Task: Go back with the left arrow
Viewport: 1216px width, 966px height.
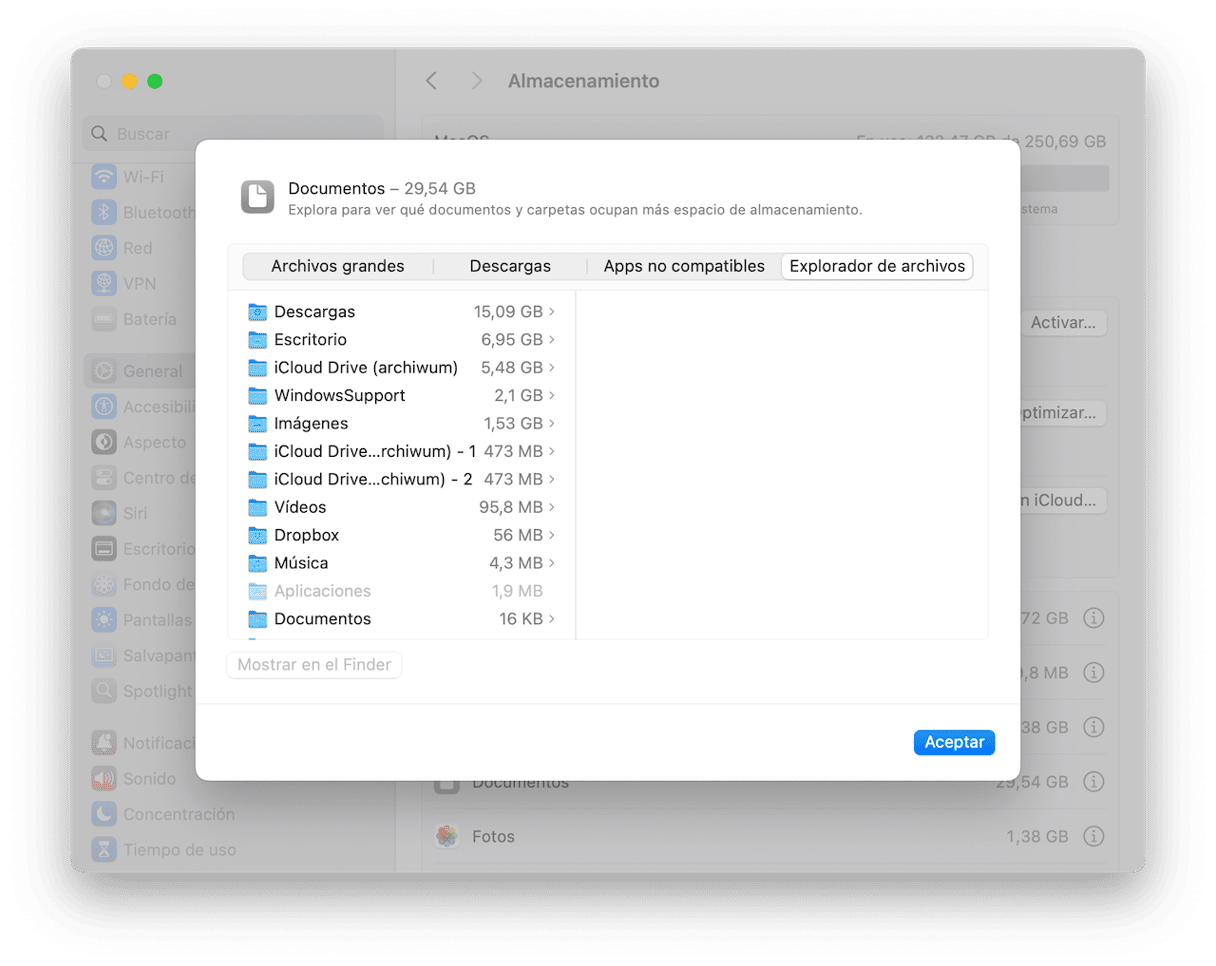Action: [431, 81]
